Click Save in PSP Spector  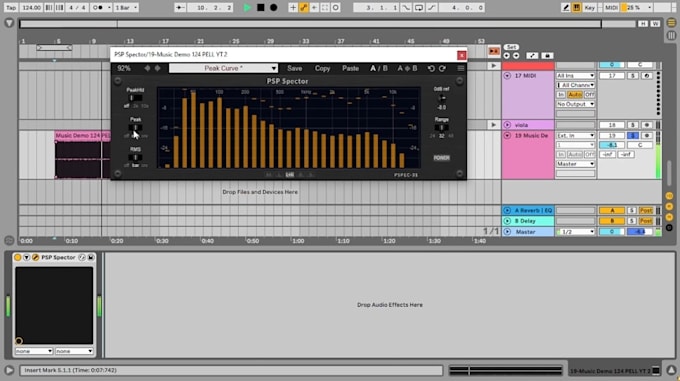point(294,68)
